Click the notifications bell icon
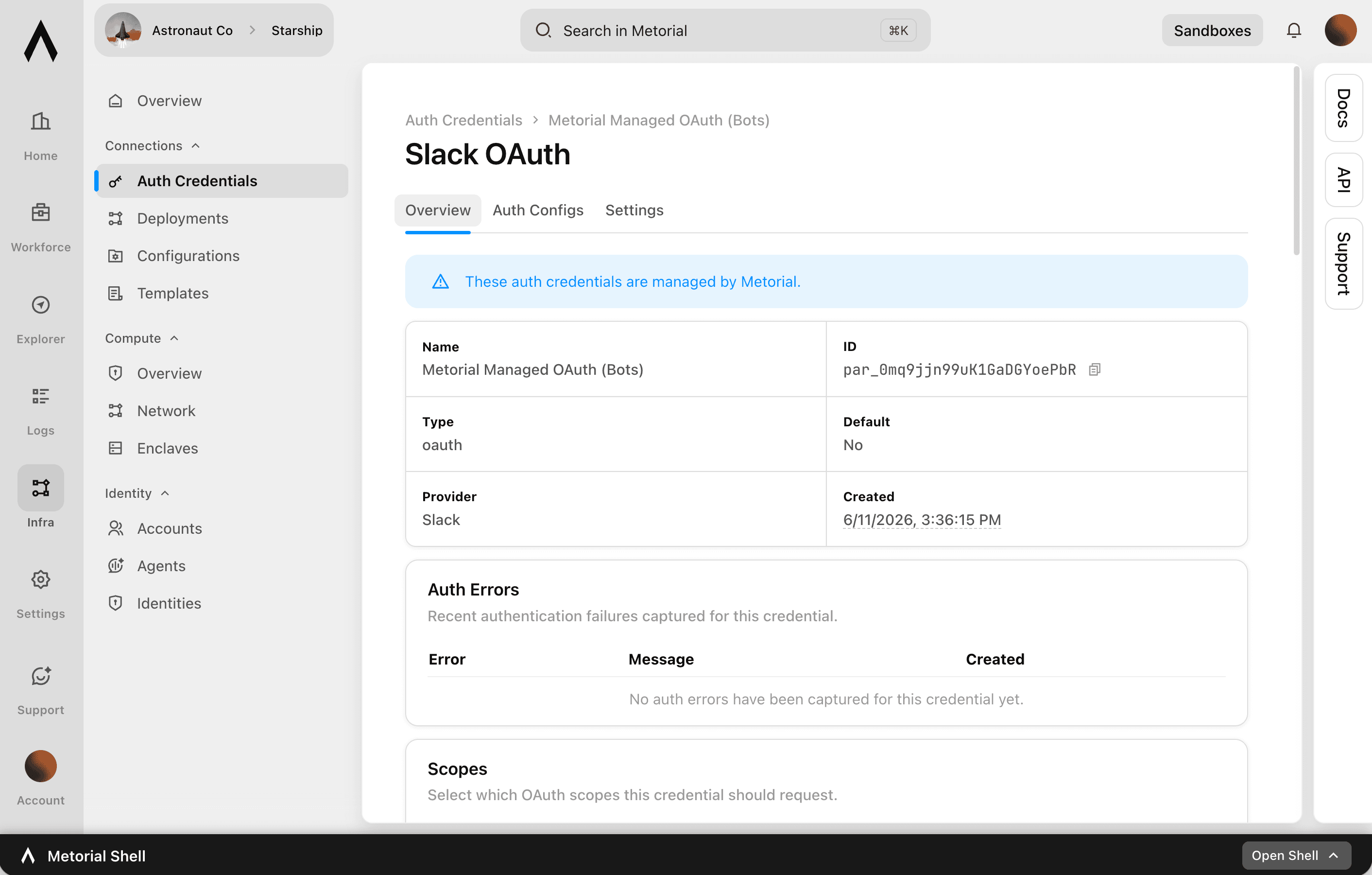This screenshot has width=1372, height=875. click(1293, 30)
